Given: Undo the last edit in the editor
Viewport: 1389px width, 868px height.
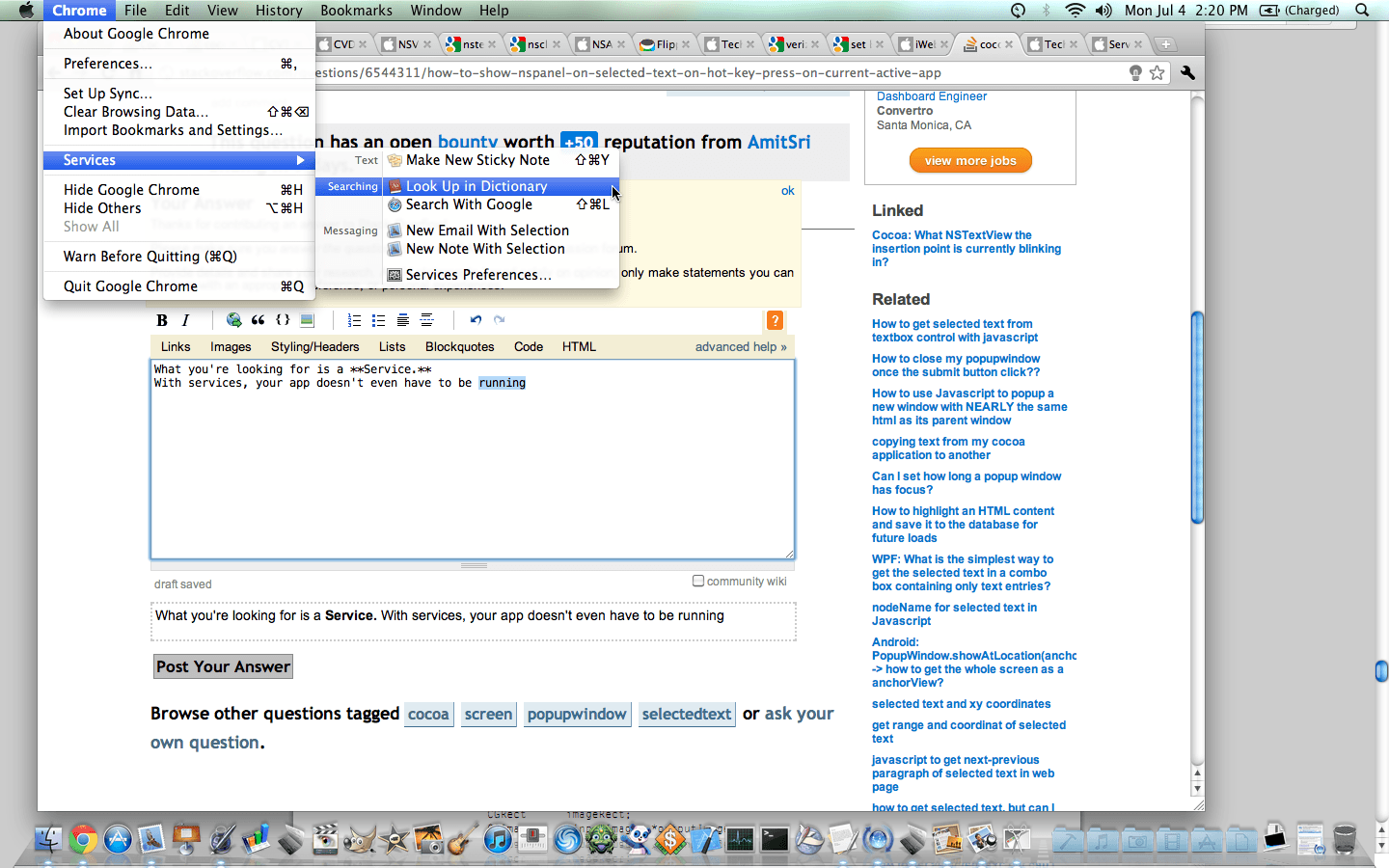Looking at the screenshot, I should coord(475,320).
